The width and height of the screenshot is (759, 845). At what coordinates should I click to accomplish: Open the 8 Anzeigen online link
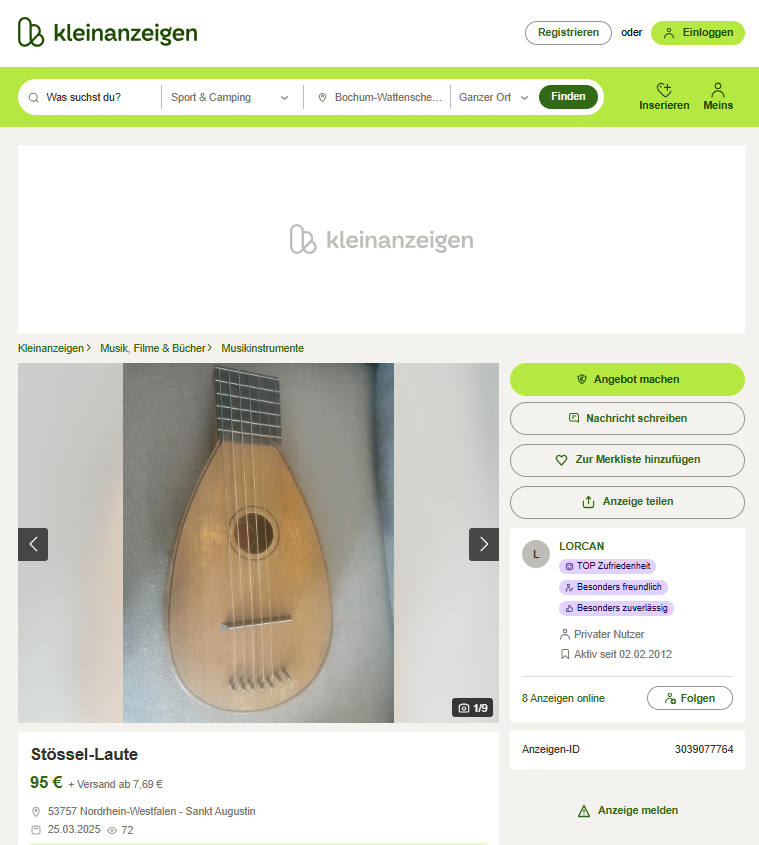(563, 698)
